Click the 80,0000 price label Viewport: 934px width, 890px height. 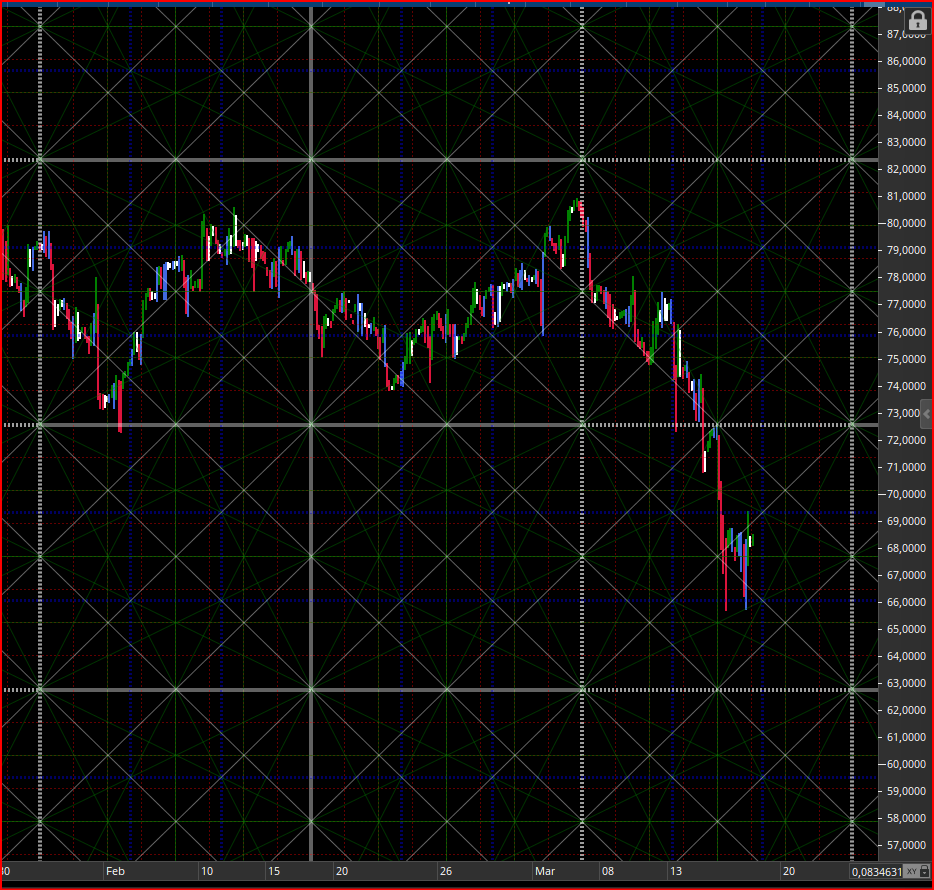point(906,223)
